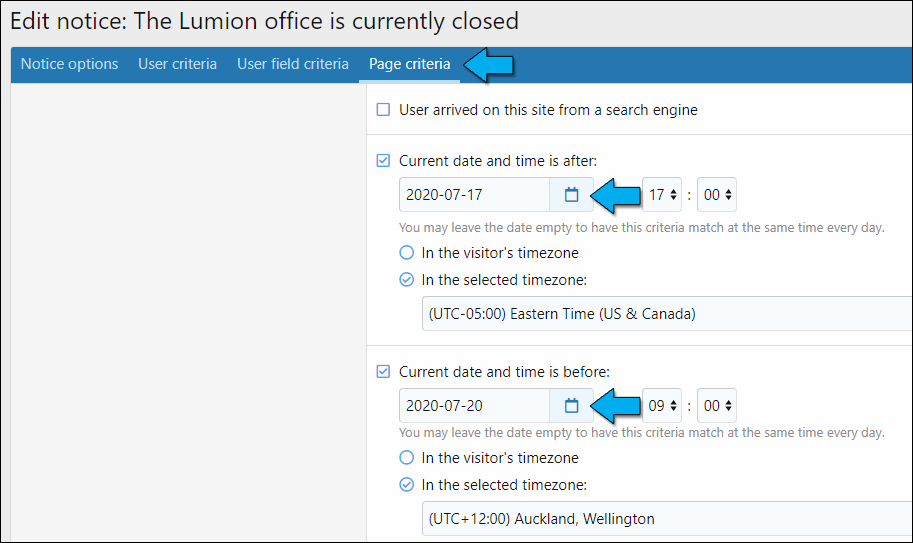The width and height of the screenshot is (913, 543).
Task: Switch to the Notice options tab
Action: click(69, 64)
